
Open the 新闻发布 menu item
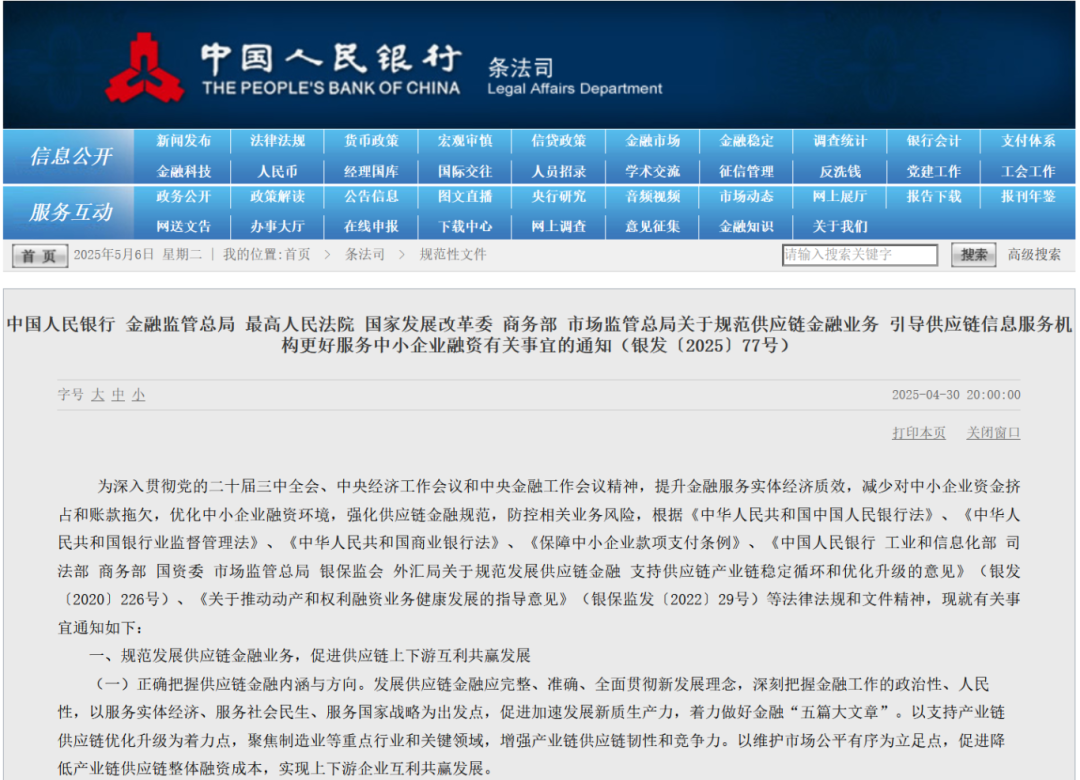coord(183,141)
